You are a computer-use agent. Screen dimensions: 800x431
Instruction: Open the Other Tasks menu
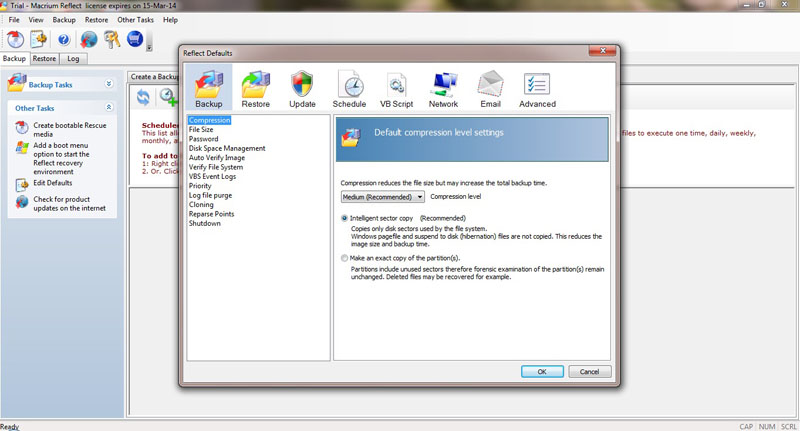tap(135, 20)
